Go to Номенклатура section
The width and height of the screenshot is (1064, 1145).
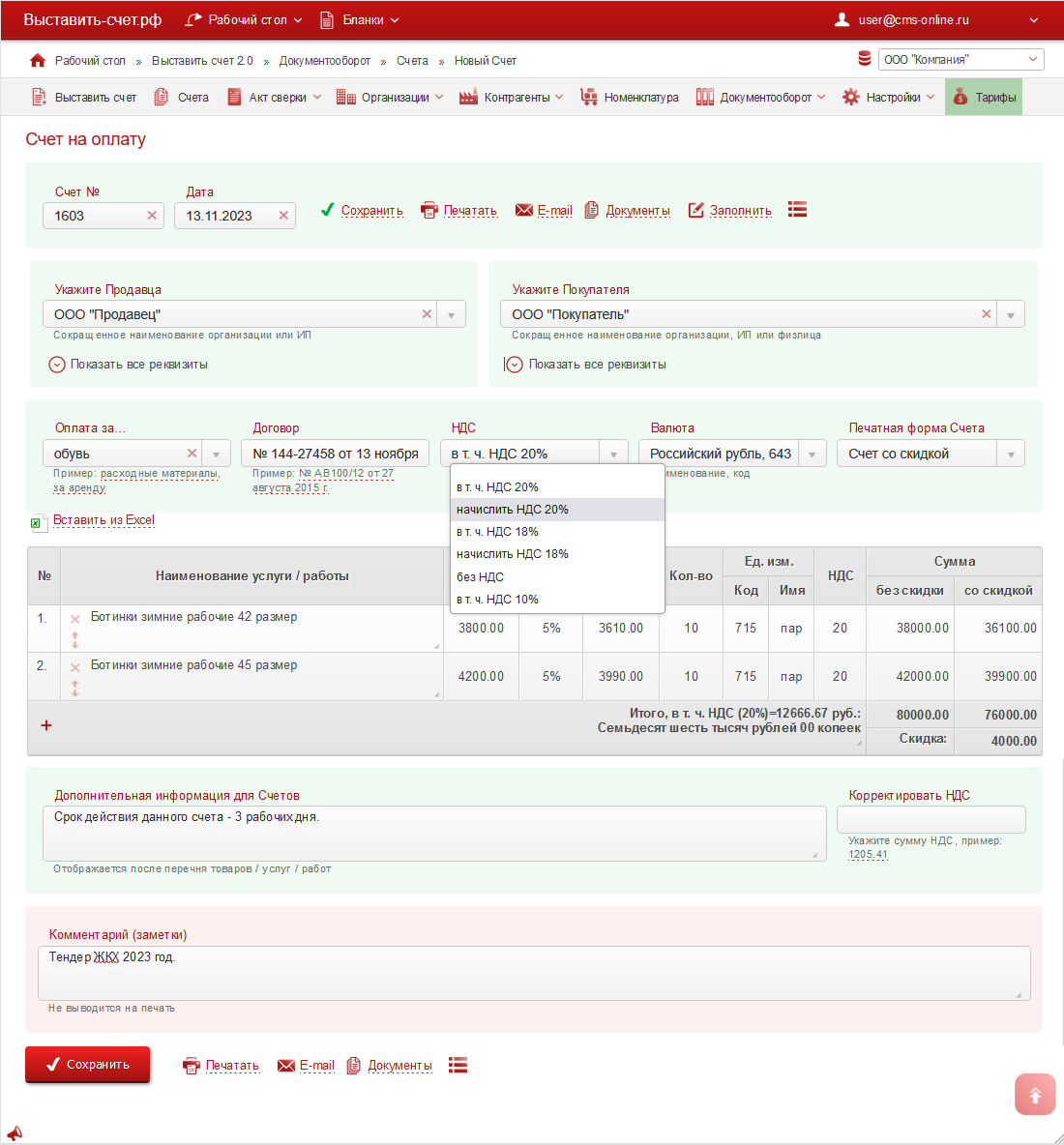point(630,97)
